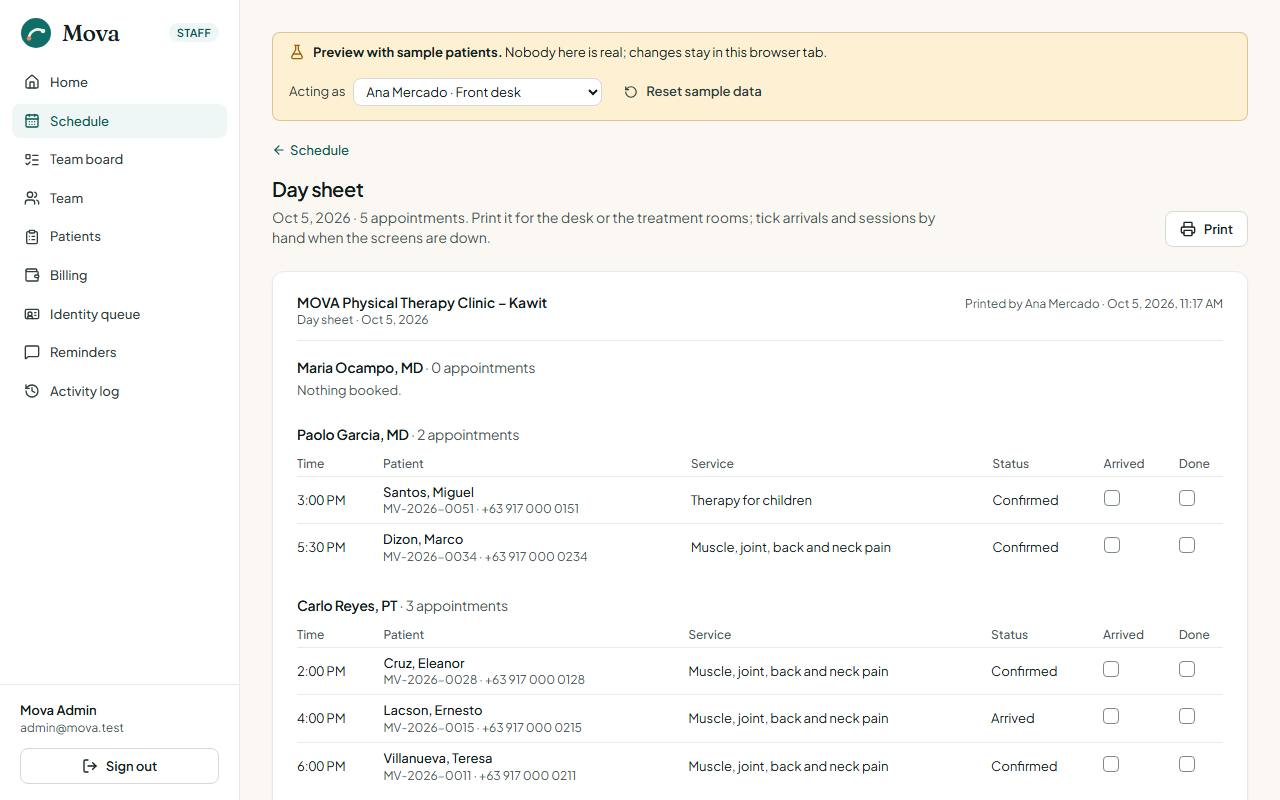Image resolution: width=1280 pixels, height=800 pixels.
Task: Open Billing in the sidebar
Action: [x=119, y=275]
